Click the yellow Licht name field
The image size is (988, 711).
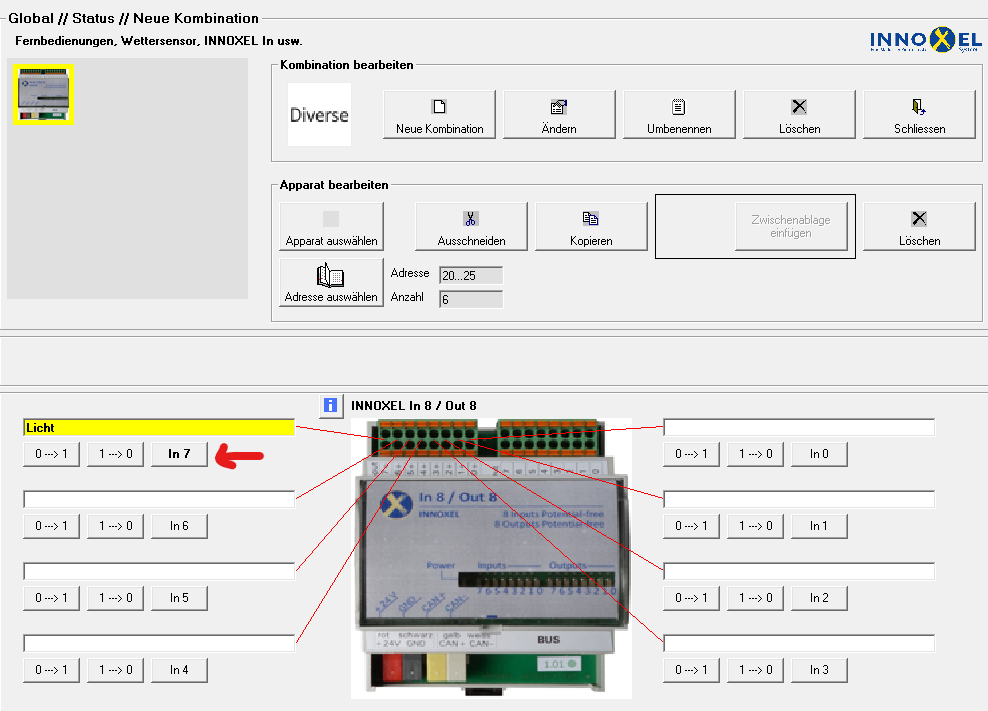point(159,427)
